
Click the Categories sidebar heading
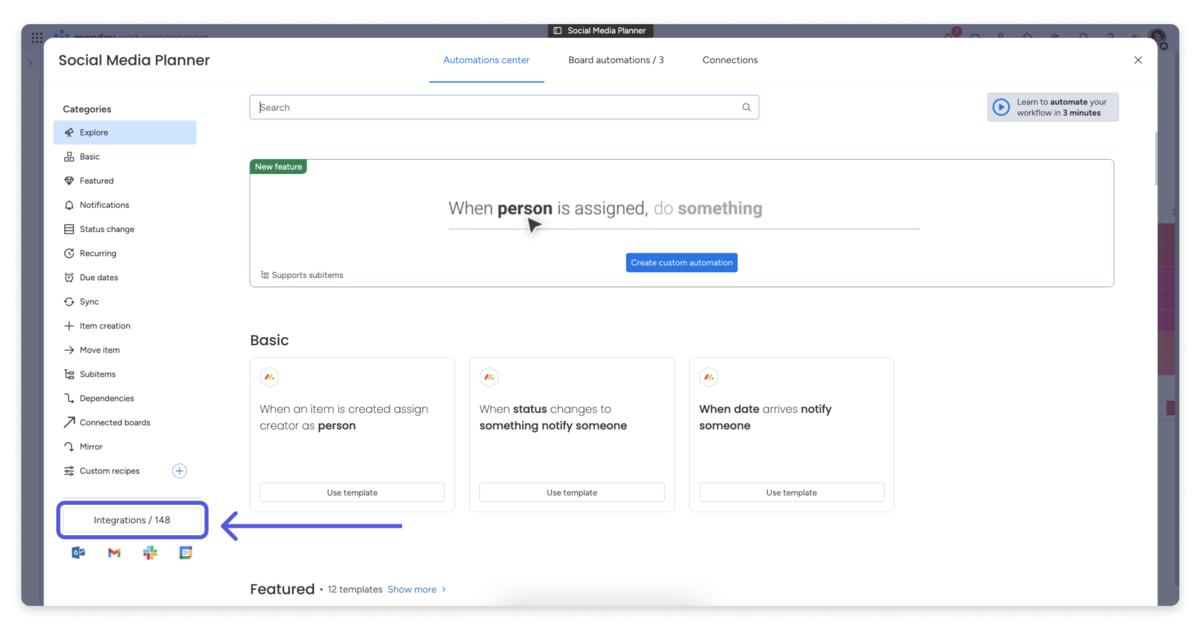point(87,109)
